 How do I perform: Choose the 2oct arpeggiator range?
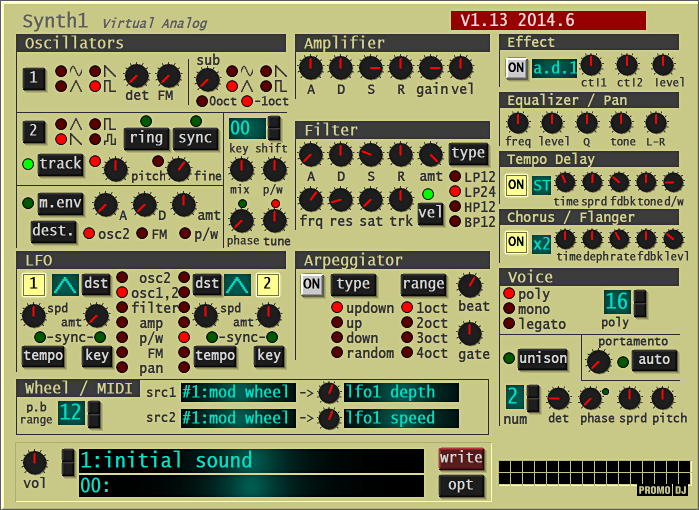pos(408,323)
